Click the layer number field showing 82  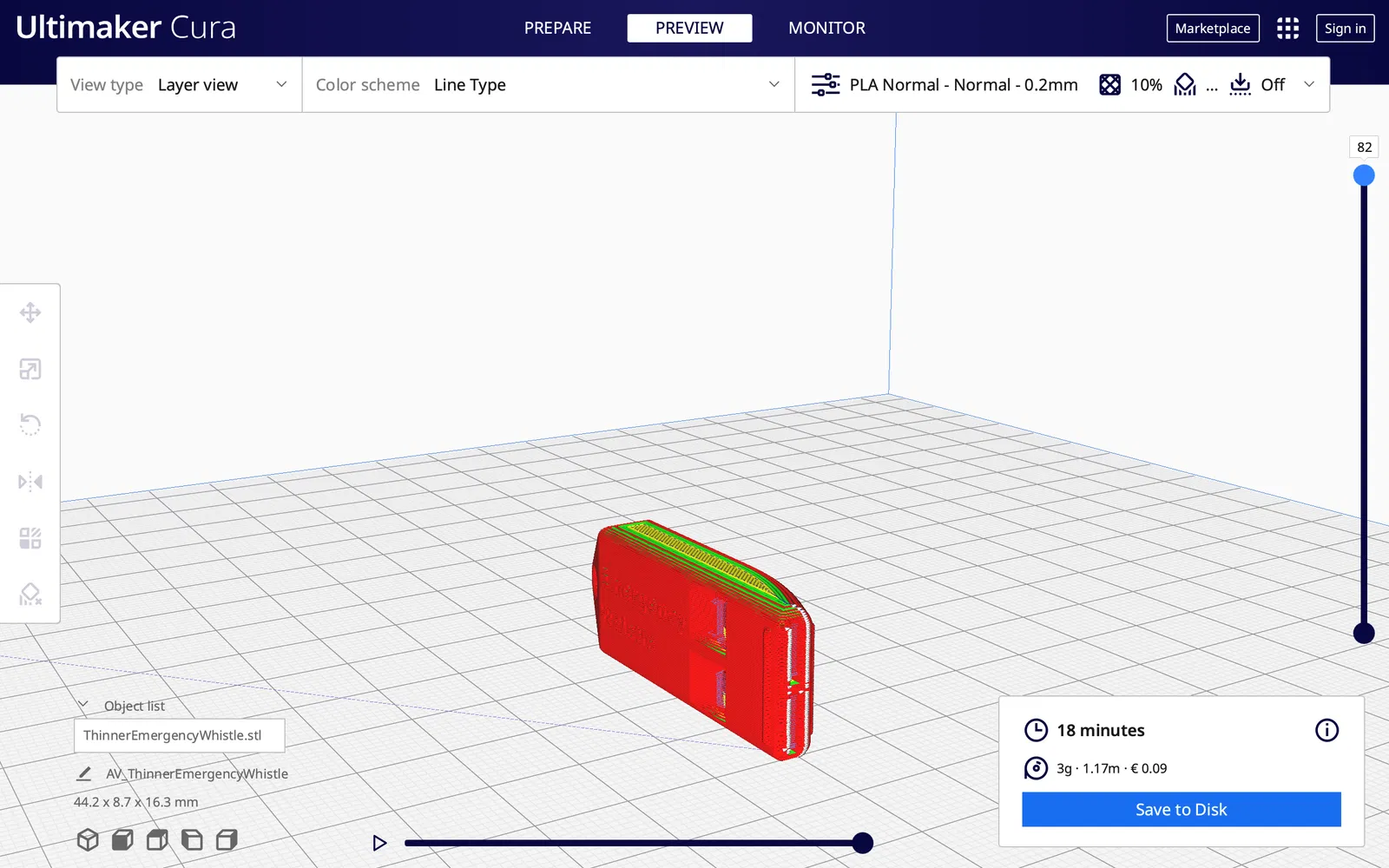point(1364,147)
